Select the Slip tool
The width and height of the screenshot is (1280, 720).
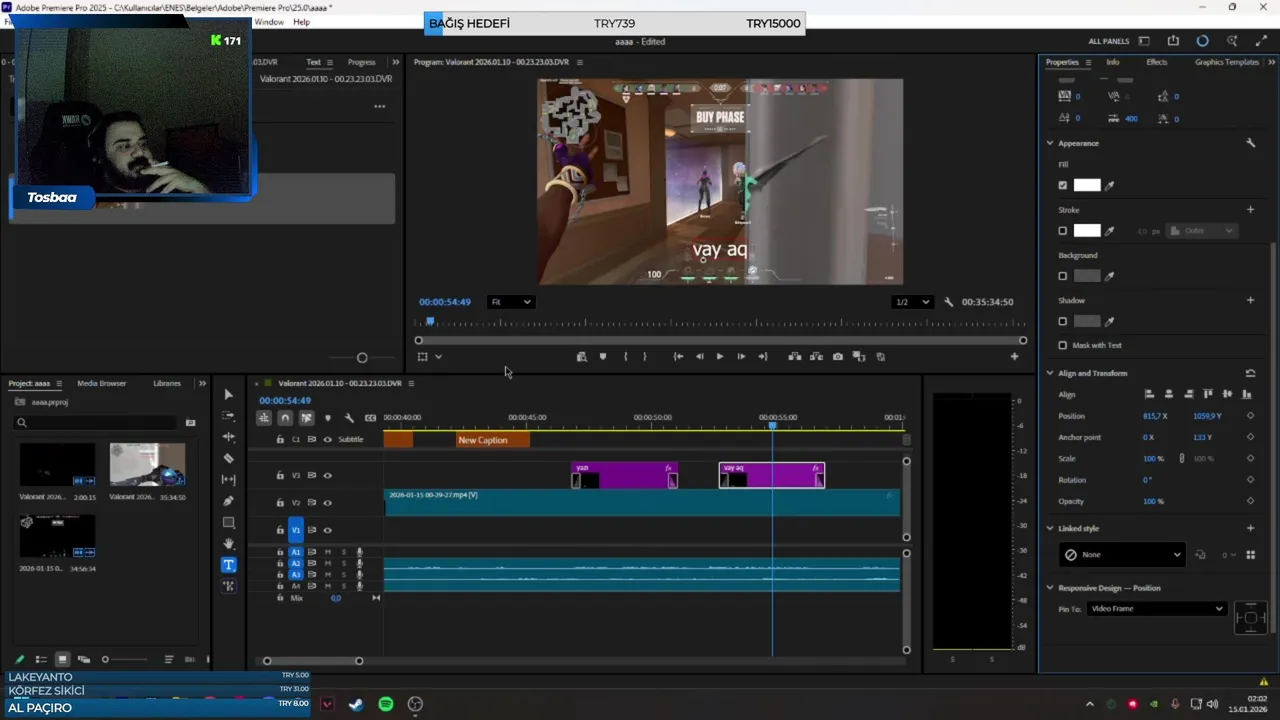click(228, 480)
